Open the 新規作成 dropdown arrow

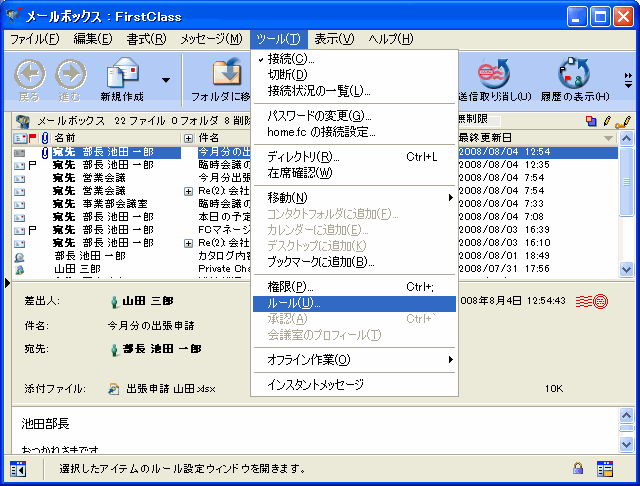point(166,79)
